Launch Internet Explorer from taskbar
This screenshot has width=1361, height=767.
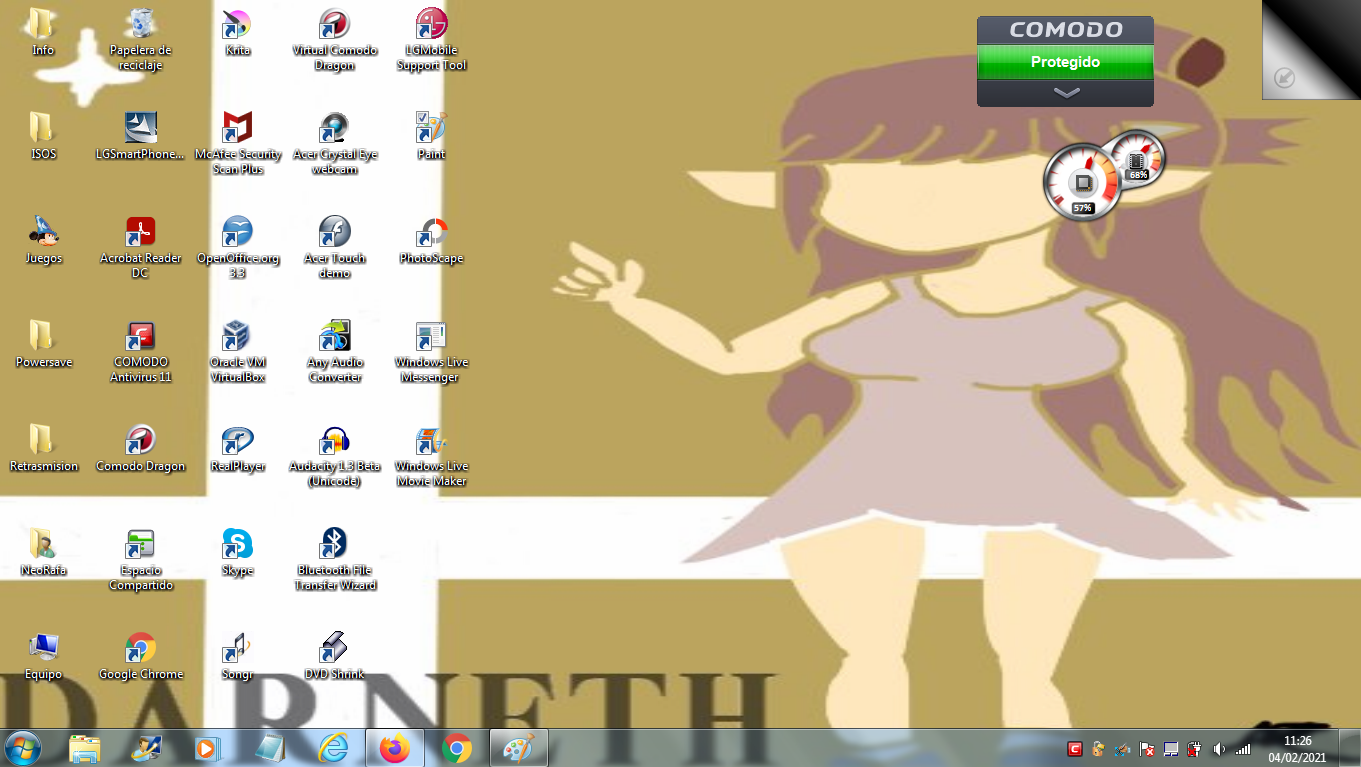coord(333,748)
